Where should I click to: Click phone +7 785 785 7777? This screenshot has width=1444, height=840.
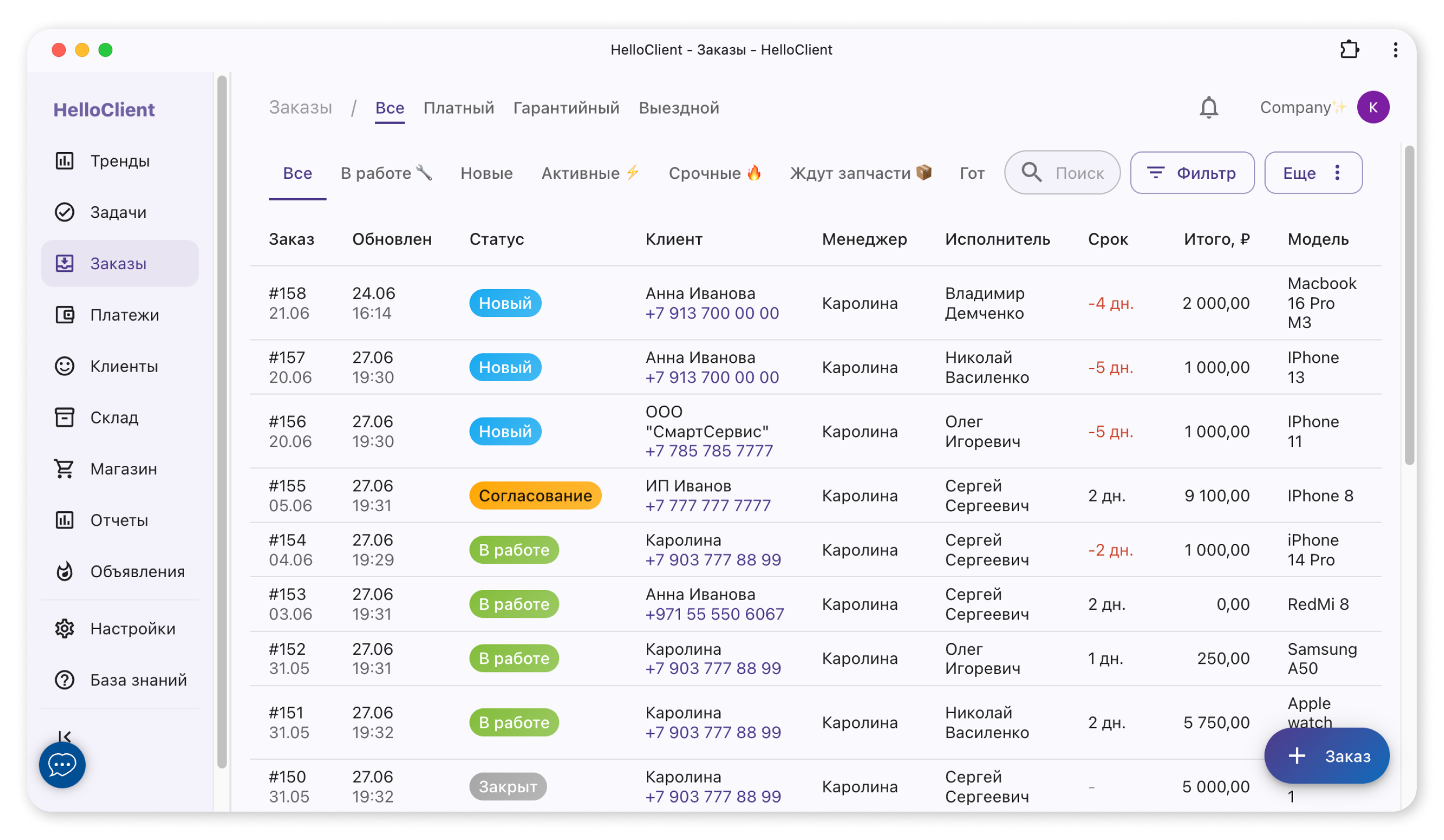click(709, 451)
